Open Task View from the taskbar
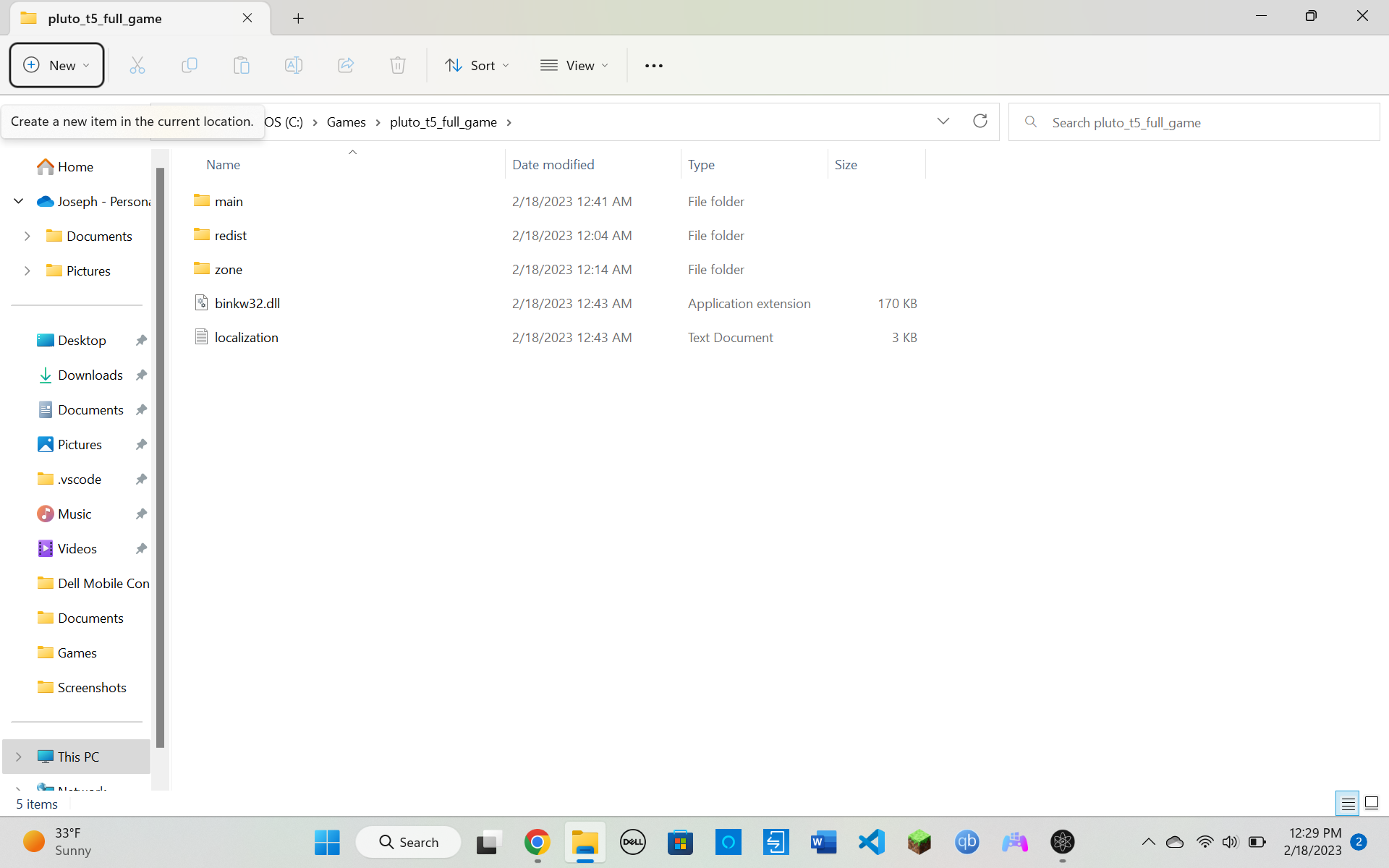The height and width of the screenshot is (868, 1389). 489,842
